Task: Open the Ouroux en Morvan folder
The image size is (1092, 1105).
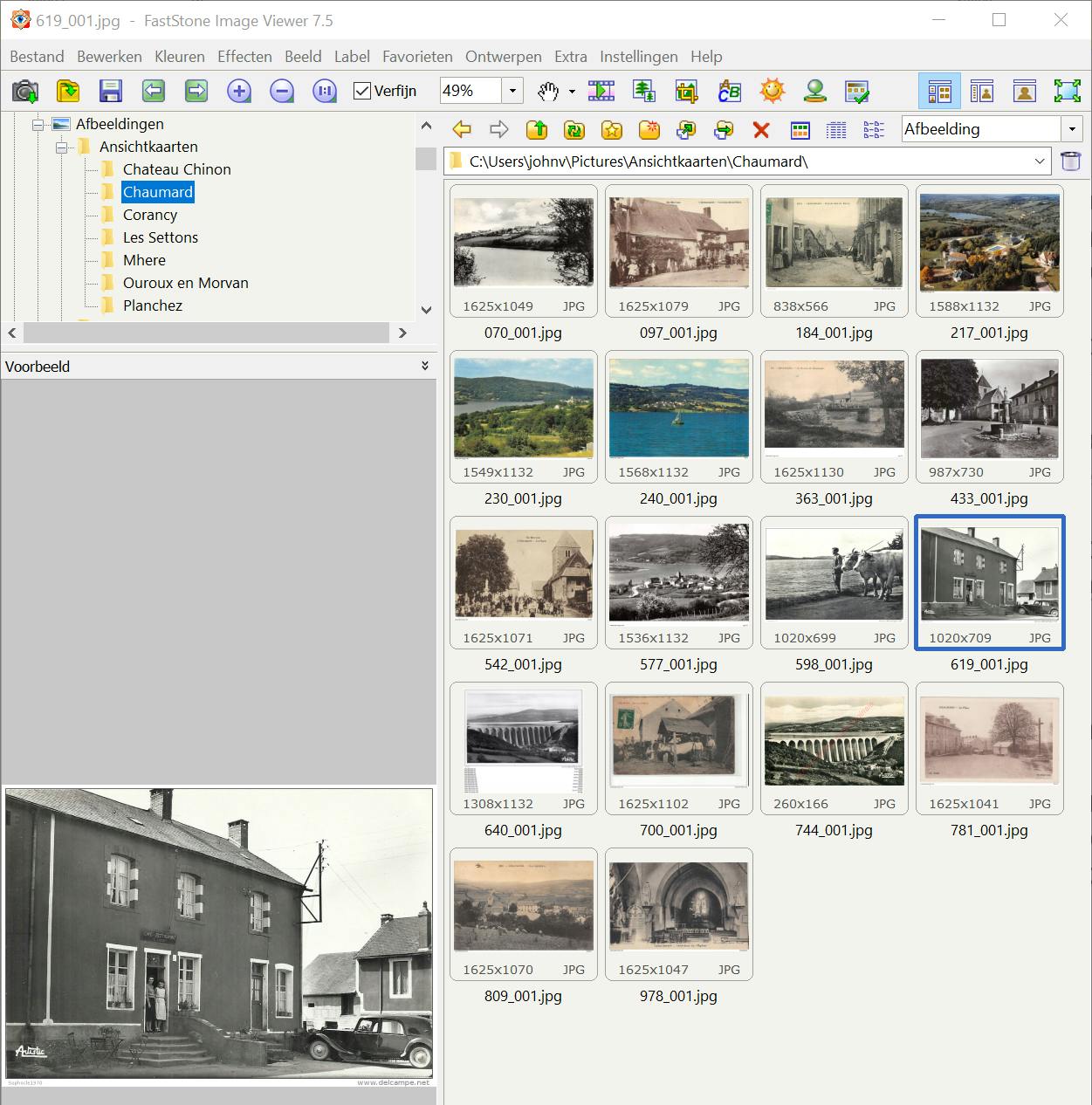Action: tap(185, 283)
